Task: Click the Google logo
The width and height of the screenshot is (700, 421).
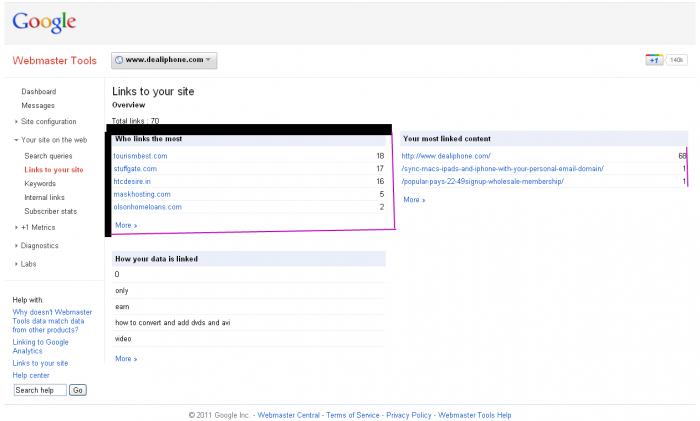Action: (44, 21)
